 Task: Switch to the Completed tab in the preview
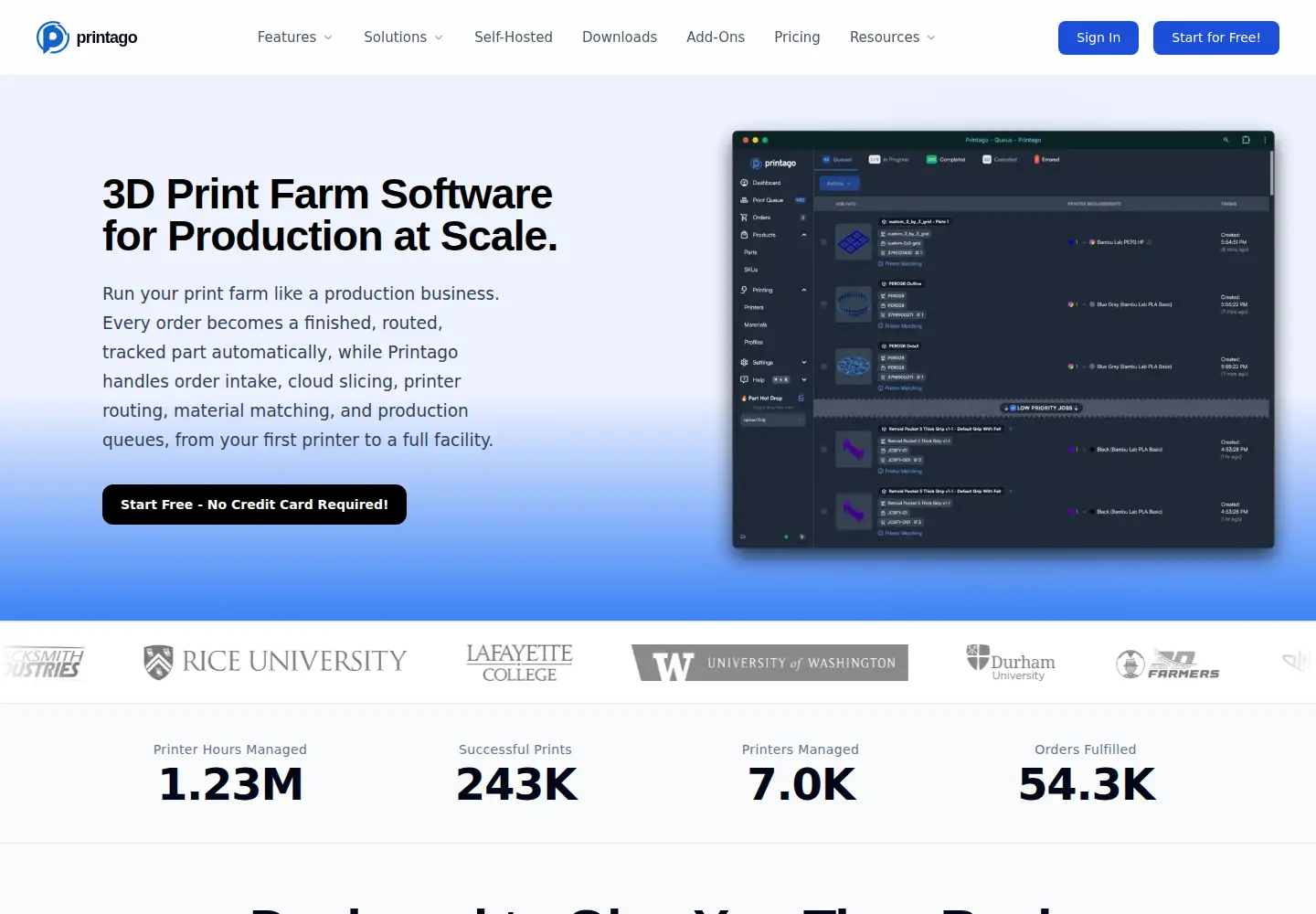click(x=946, y=159)
